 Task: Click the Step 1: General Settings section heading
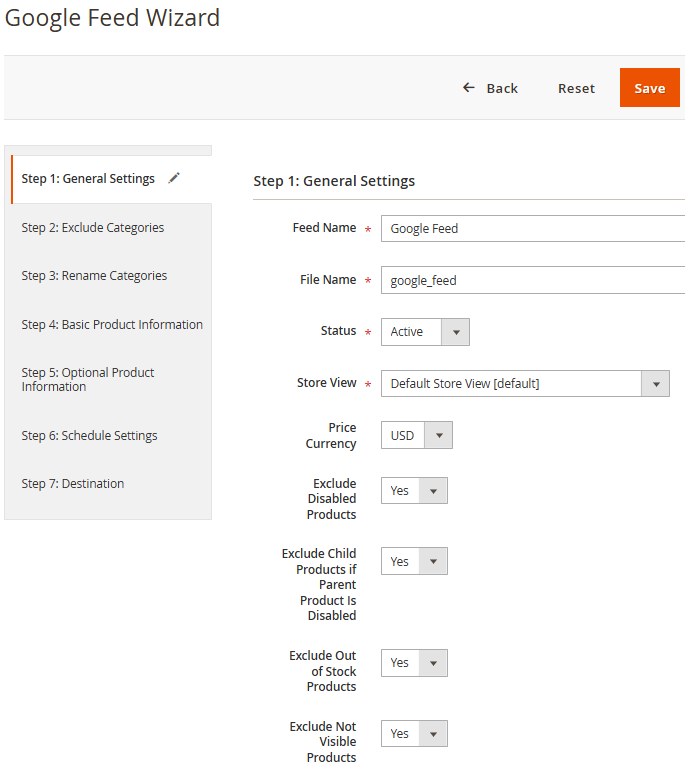coord(334,181)
